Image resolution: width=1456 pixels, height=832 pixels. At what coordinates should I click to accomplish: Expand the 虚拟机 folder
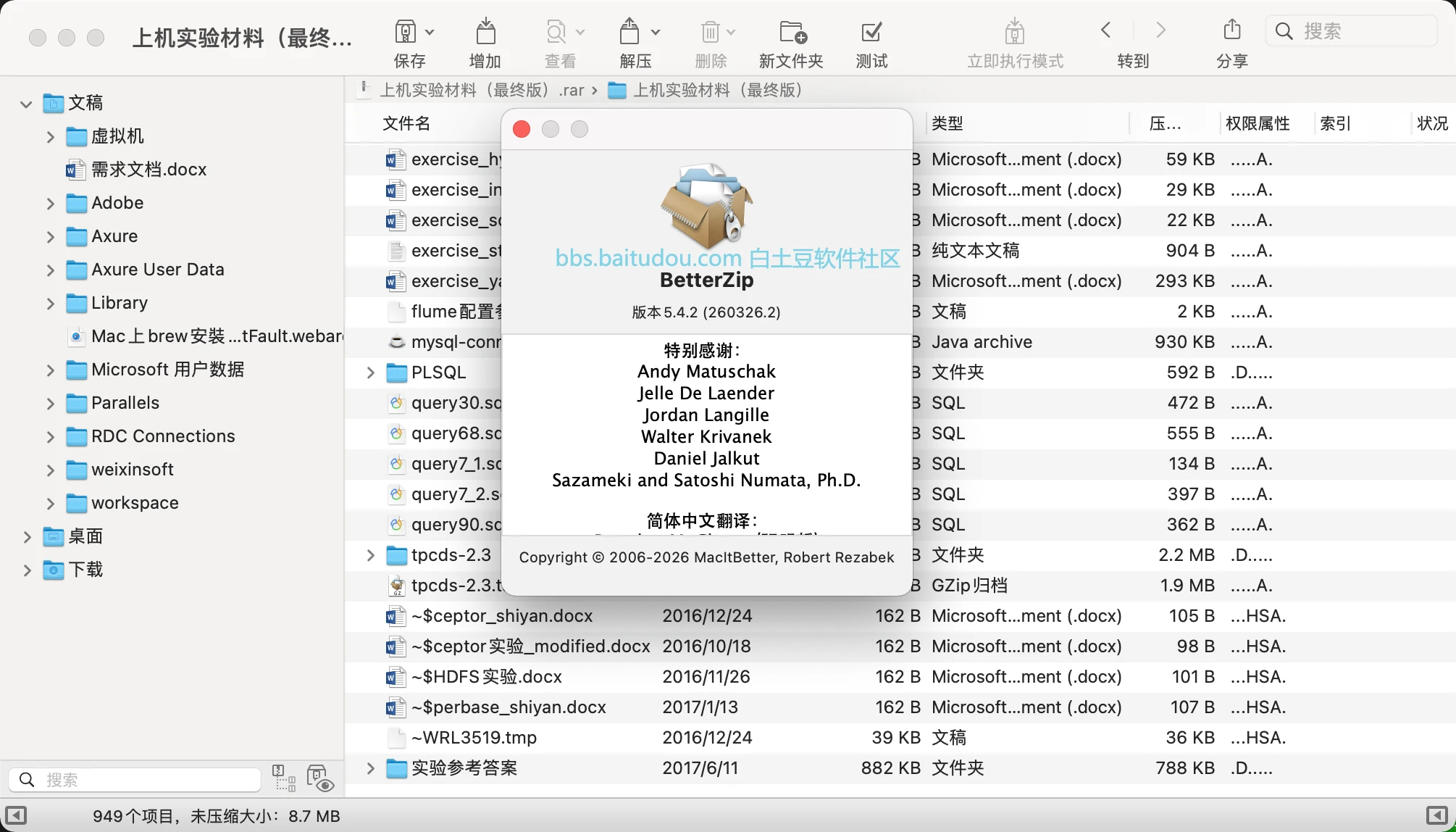[x=50, y=137]
